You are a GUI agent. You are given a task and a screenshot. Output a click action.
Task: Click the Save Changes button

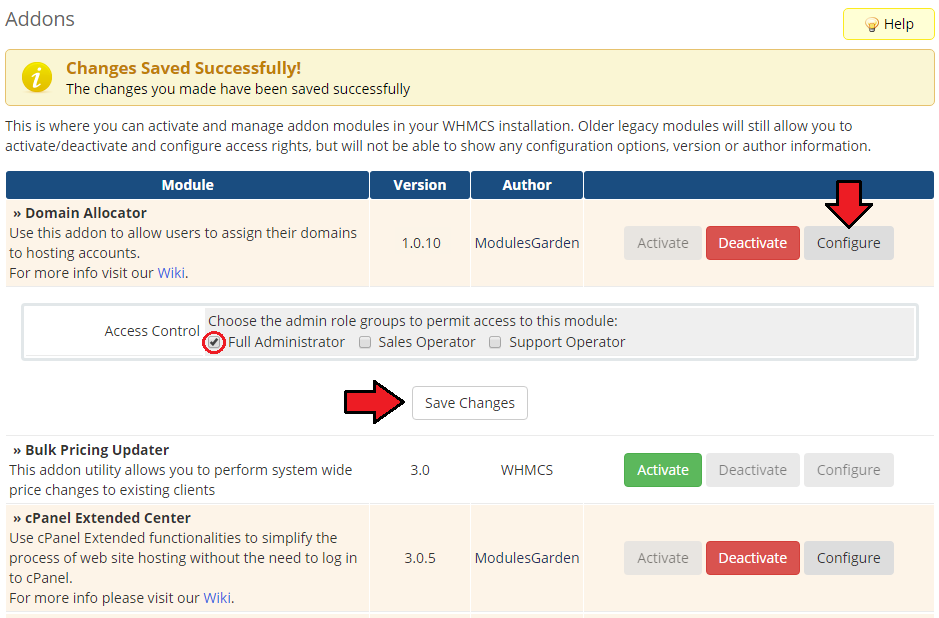pyautogui.click(x=470, y=403)
